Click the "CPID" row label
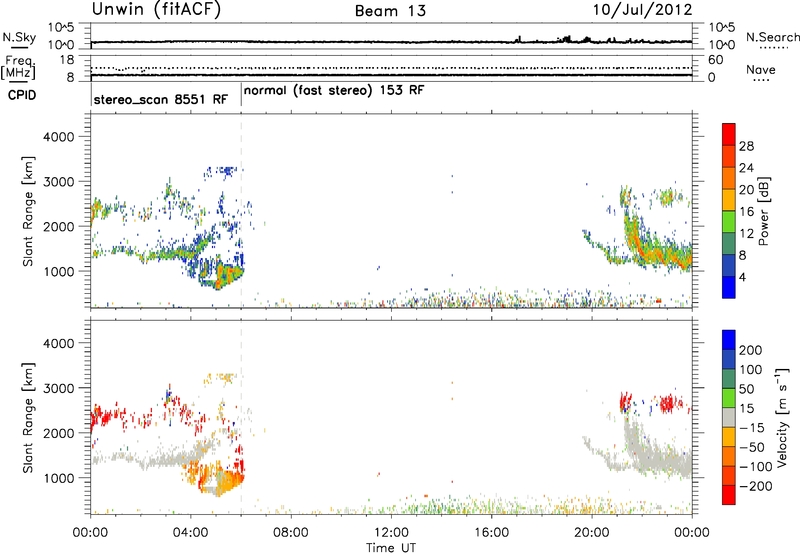The height and width of the screenshot is (554, 800). pos(22,95)
